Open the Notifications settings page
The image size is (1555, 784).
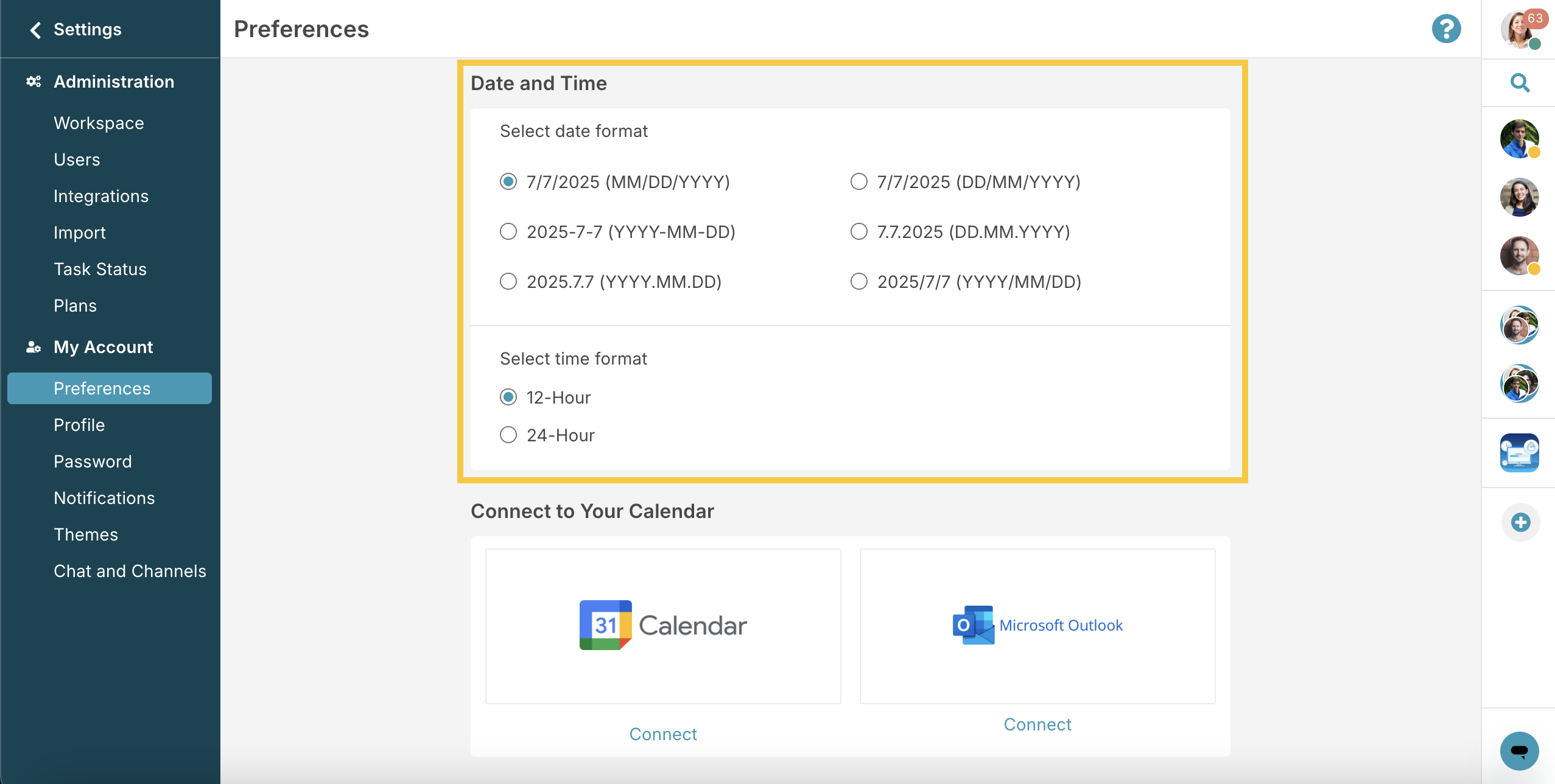click(x=104, y=497)
